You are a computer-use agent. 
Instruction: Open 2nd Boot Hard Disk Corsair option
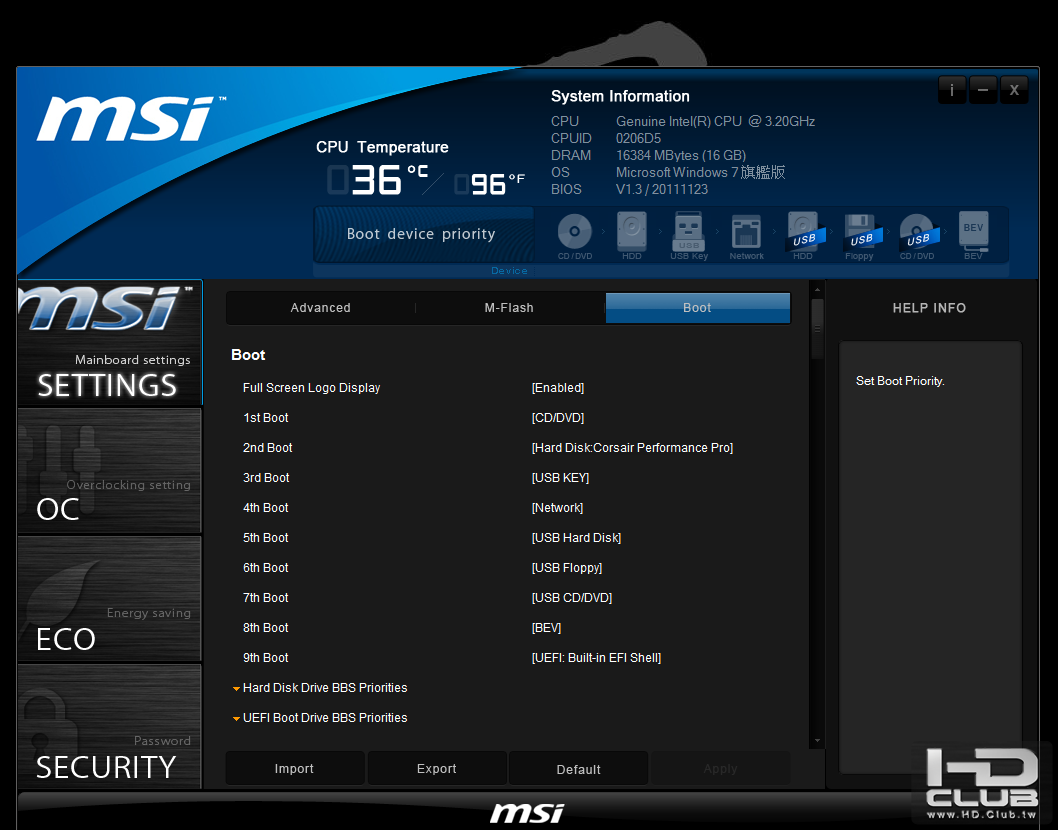click(x=632, y=447)
